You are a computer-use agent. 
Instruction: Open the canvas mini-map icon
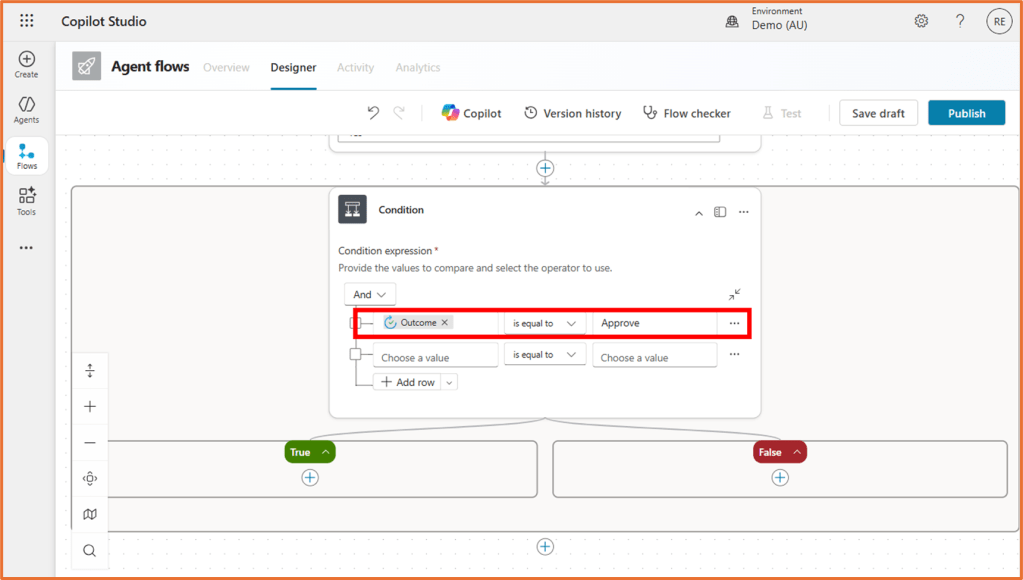coord(89,514)
